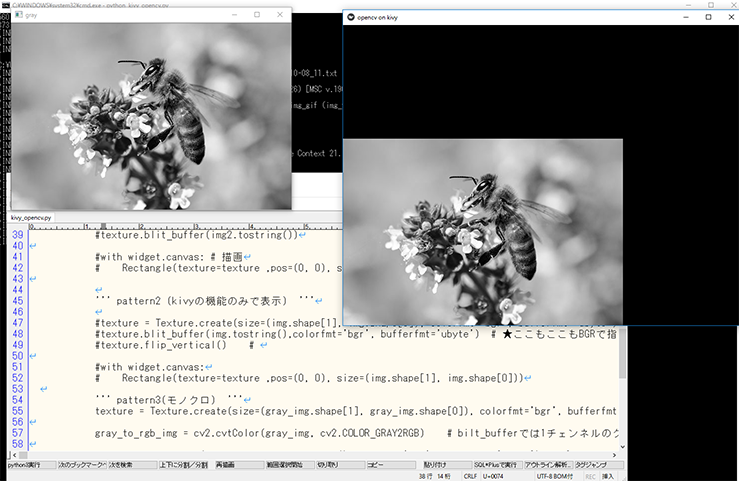
Task: Click the 貼り付け button
Action: tap(447, 465)
